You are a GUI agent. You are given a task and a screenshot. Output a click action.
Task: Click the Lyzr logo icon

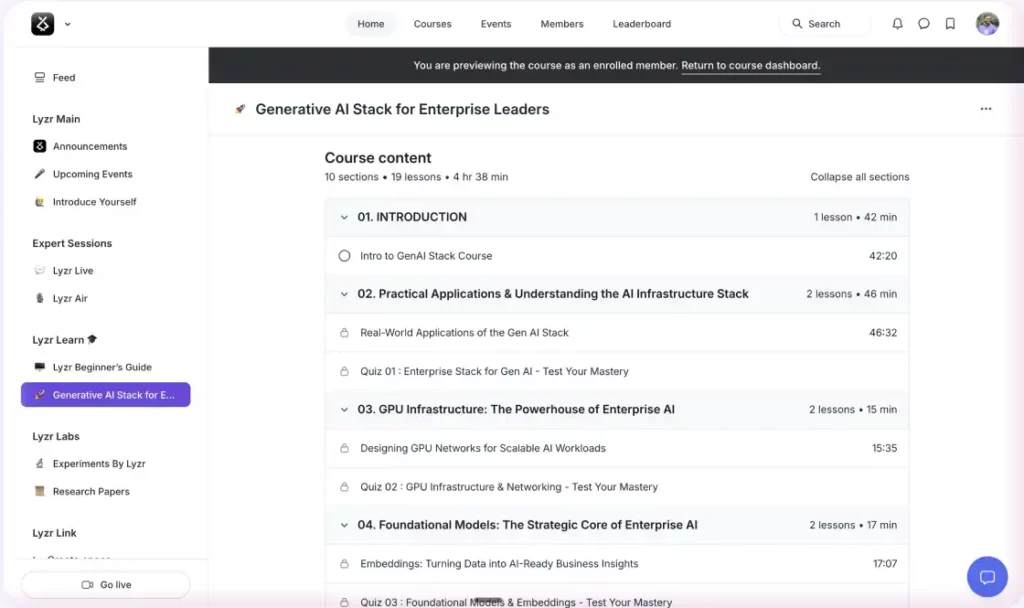(42, 24)
